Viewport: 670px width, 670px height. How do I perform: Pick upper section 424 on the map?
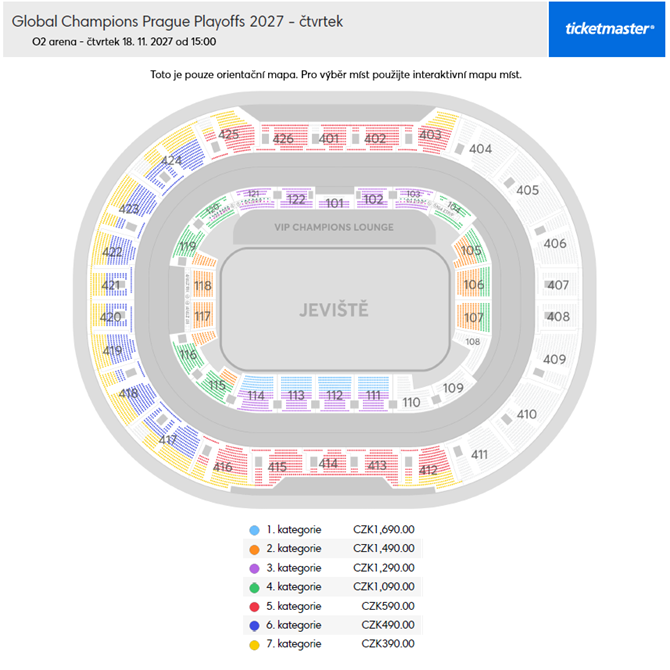(172, 161)
